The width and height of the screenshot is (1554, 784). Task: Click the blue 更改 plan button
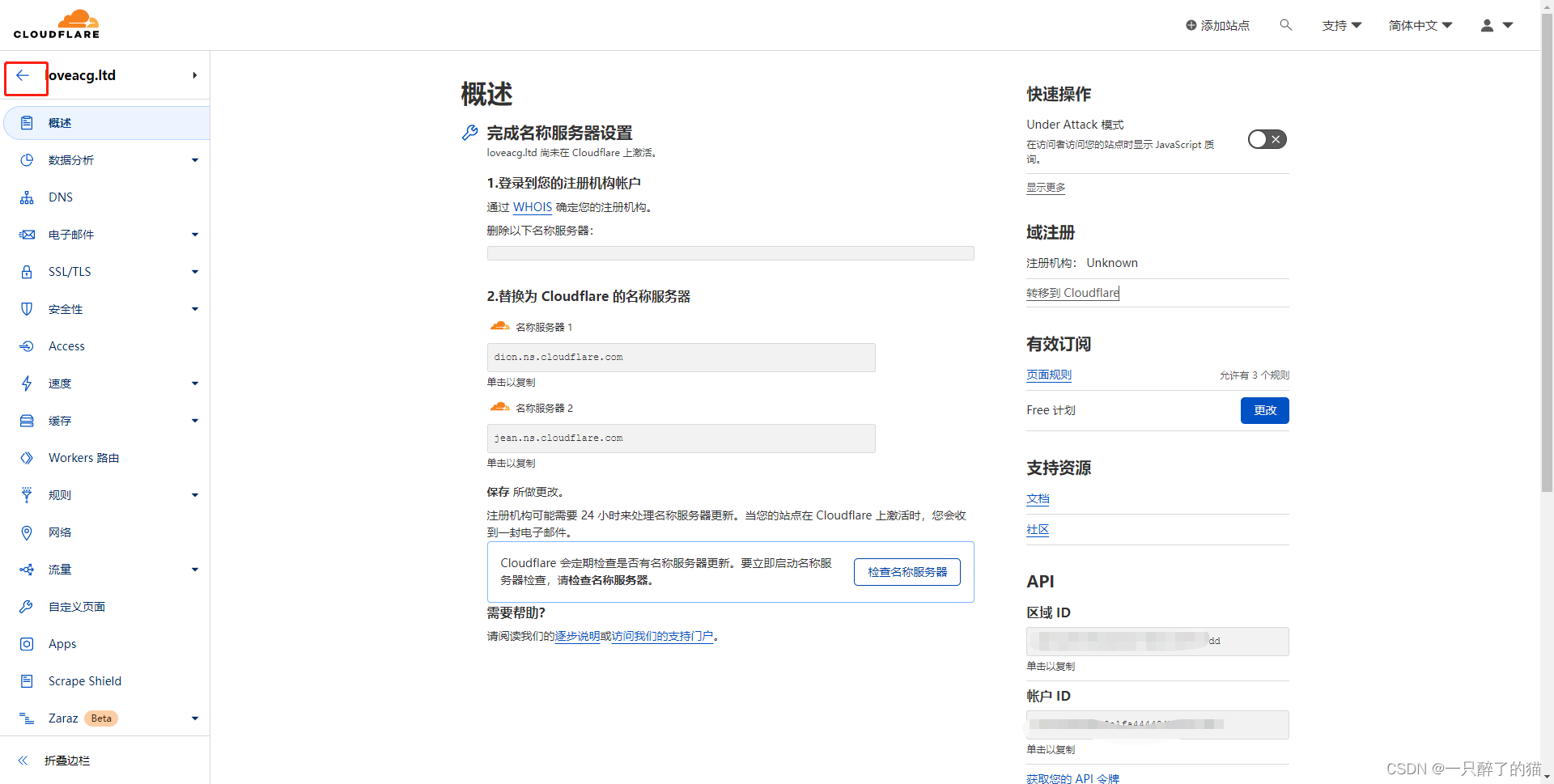pos(1264,410)
